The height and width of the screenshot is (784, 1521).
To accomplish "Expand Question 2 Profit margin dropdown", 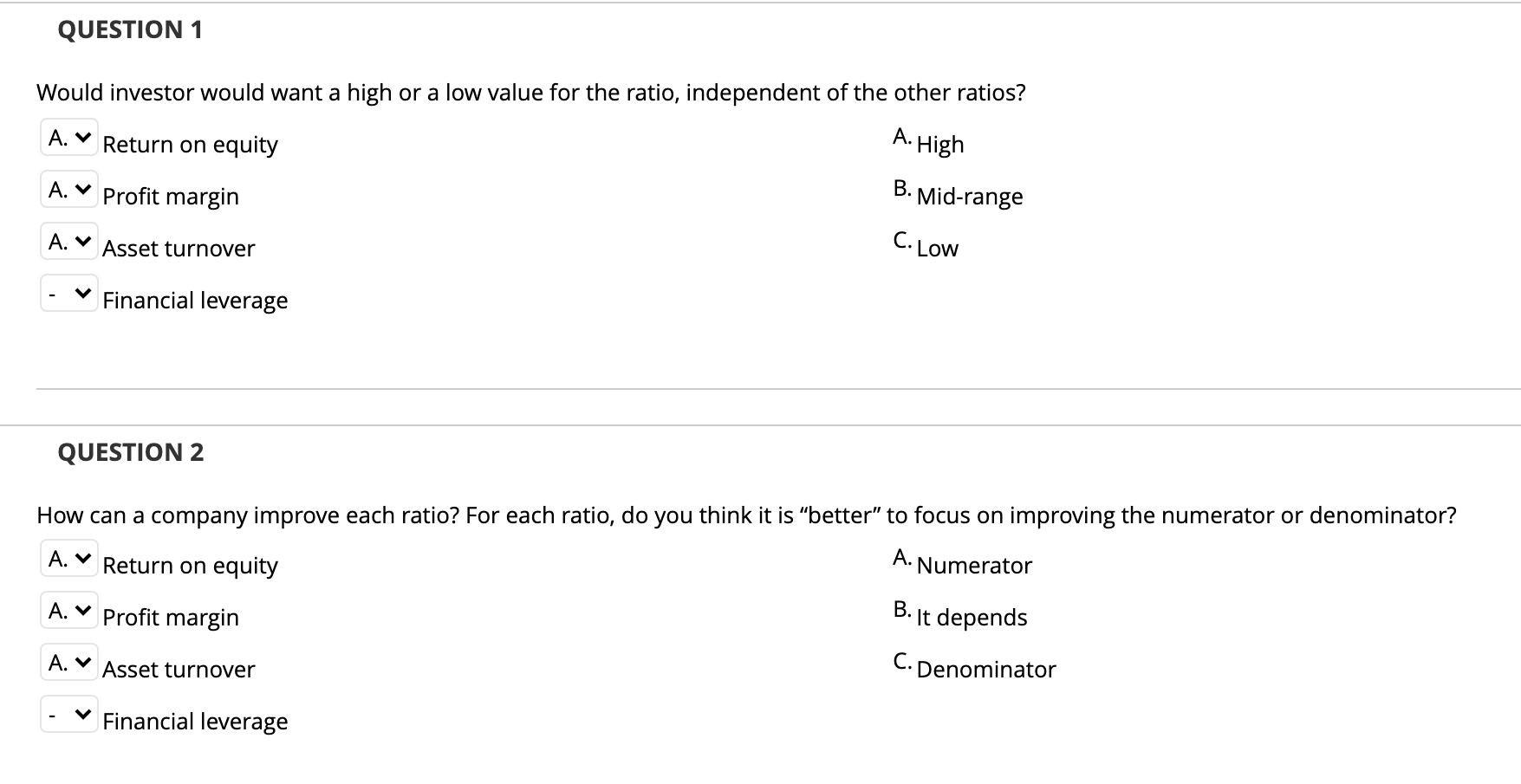I will pos(69,612).
